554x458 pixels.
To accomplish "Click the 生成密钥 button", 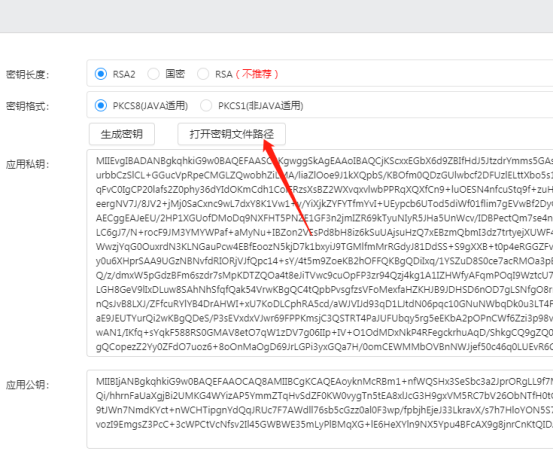I will (122, 134).
